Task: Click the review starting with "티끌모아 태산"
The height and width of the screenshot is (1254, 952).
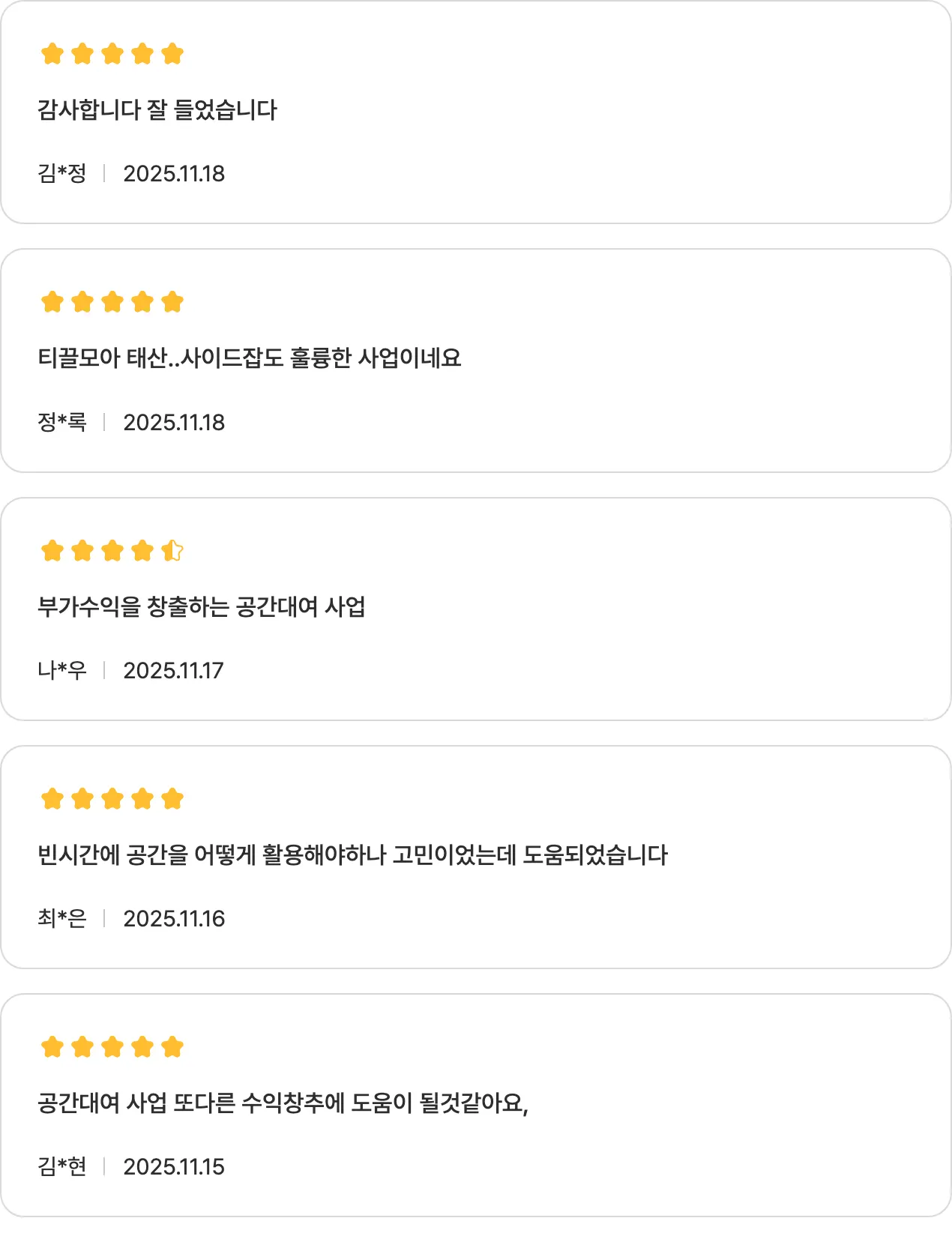Action: pyautogui.click(x=249, y=358)
